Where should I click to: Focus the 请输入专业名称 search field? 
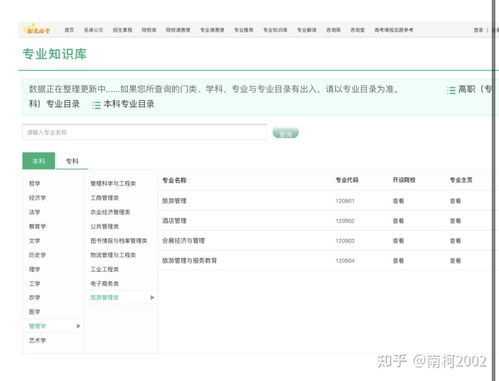144,132
